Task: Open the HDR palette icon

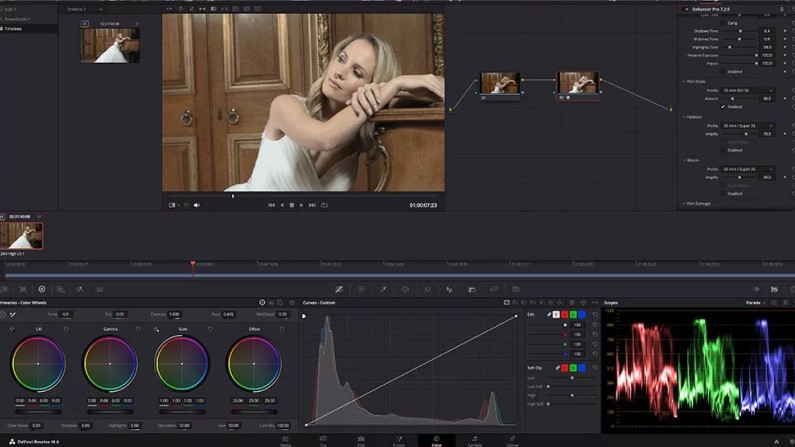Action: click(60, 289)
